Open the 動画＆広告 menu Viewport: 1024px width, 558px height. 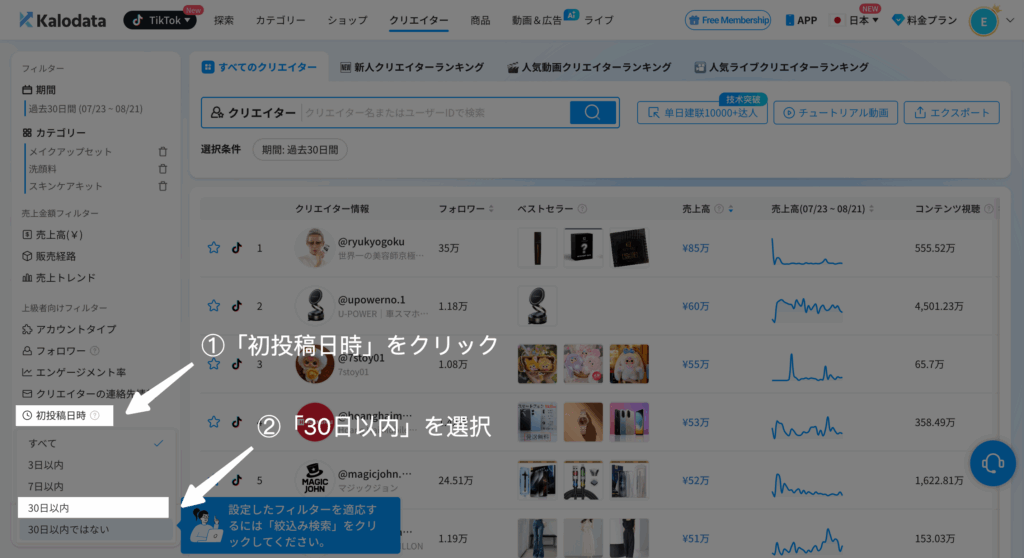coord(536,20)
